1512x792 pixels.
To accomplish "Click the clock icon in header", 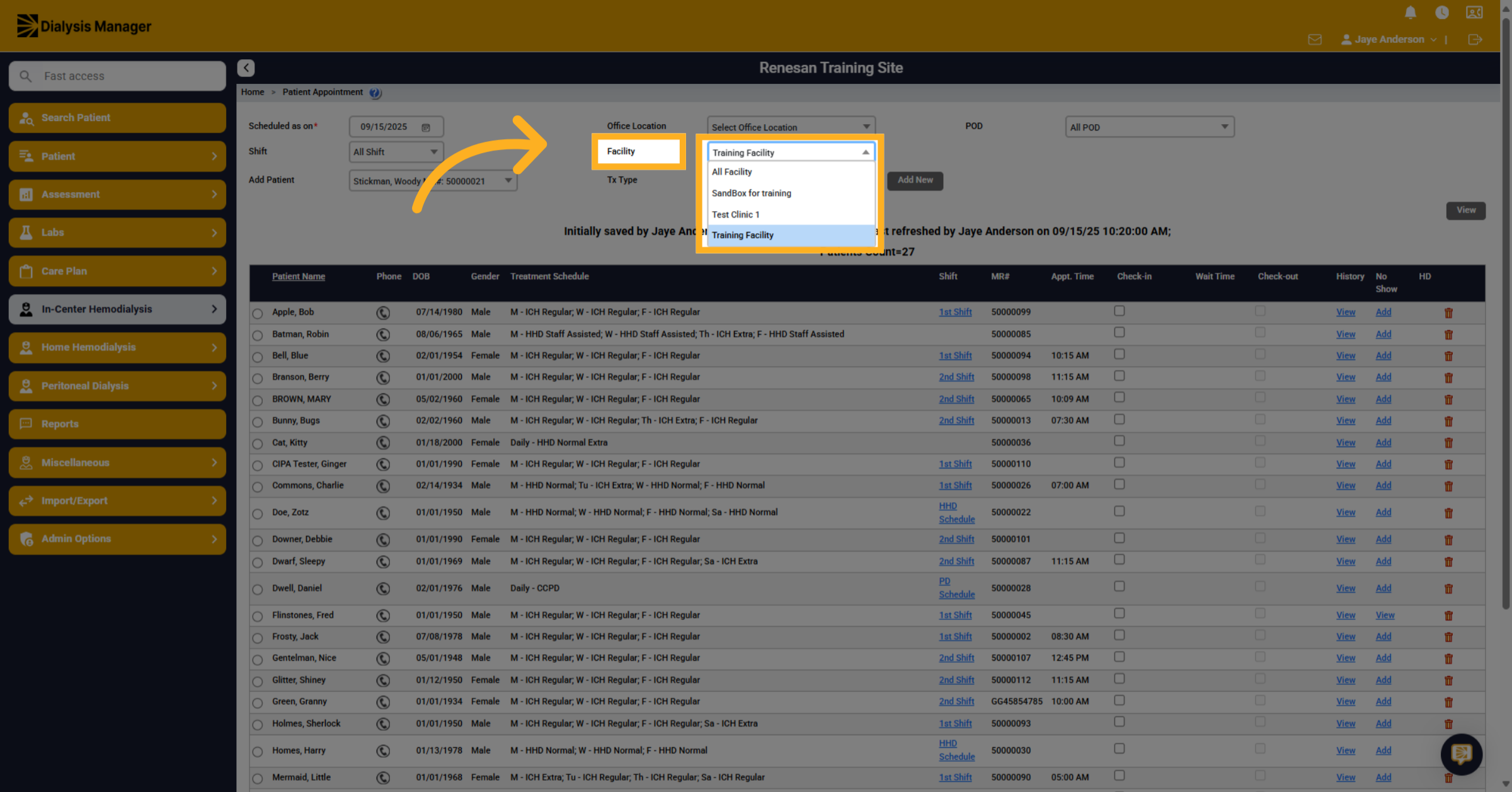I will 1442,12.
